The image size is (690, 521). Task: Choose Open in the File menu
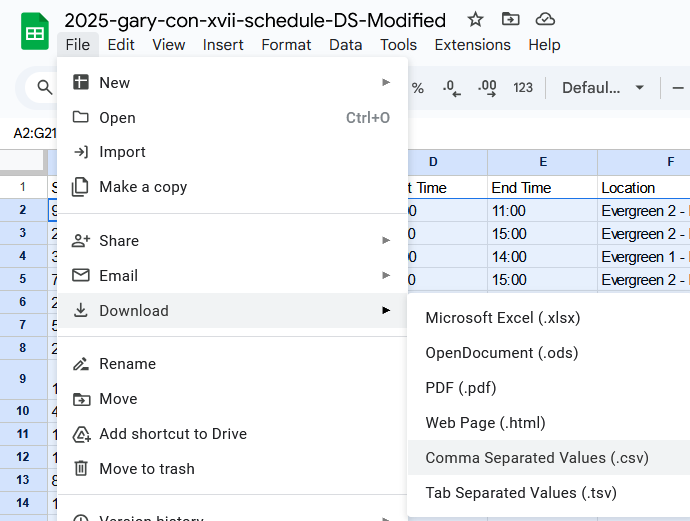(x=232, y=117)
